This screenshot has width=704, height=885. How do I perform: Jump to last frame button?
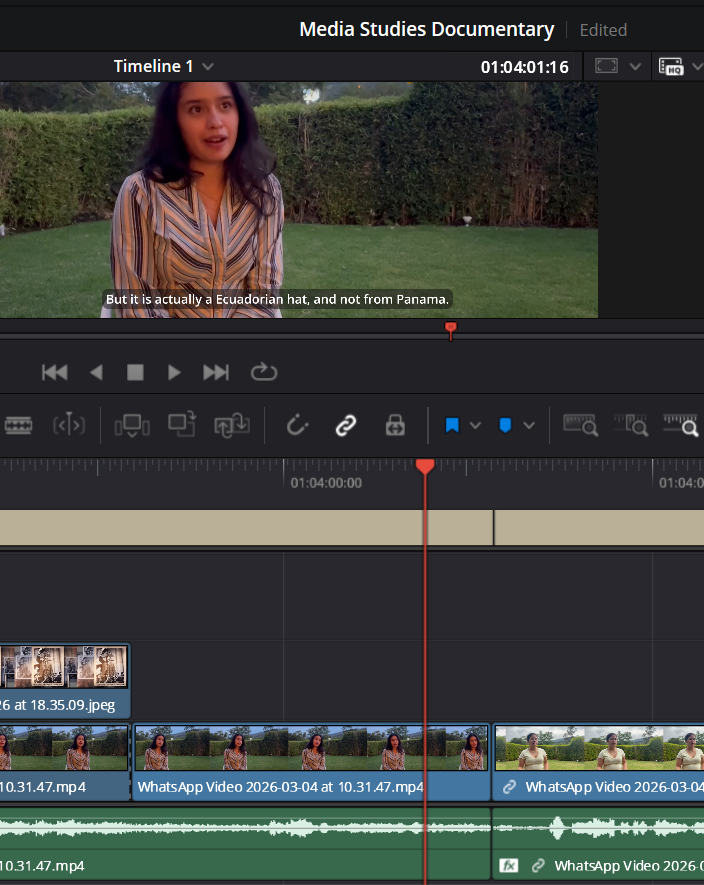point(216,372)
